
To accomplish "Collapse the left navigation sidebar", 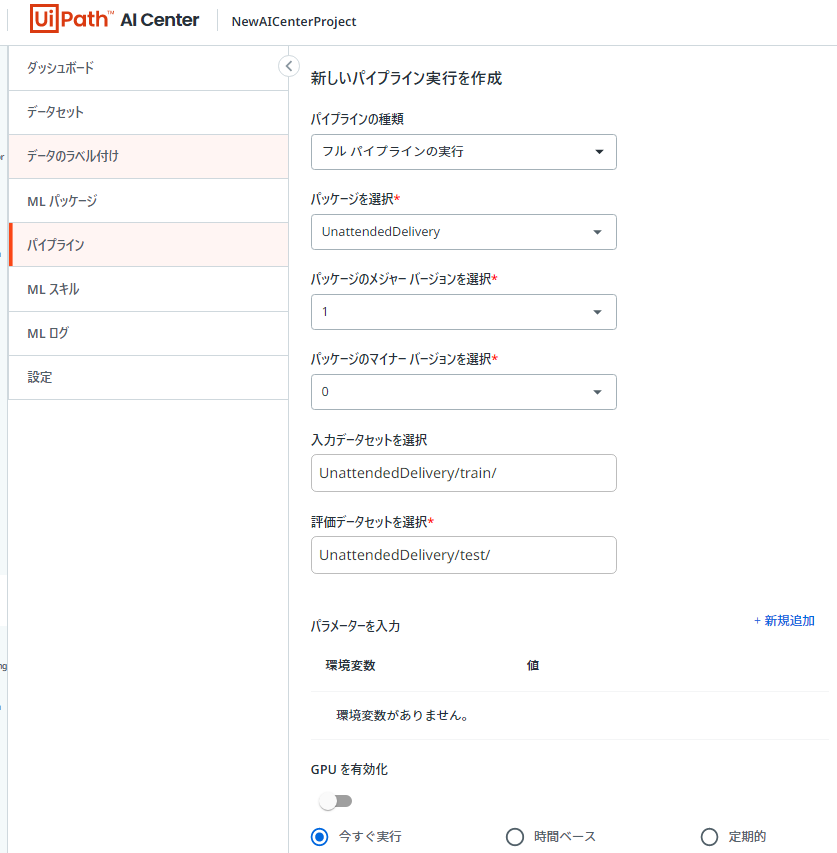I will (289, 65).
